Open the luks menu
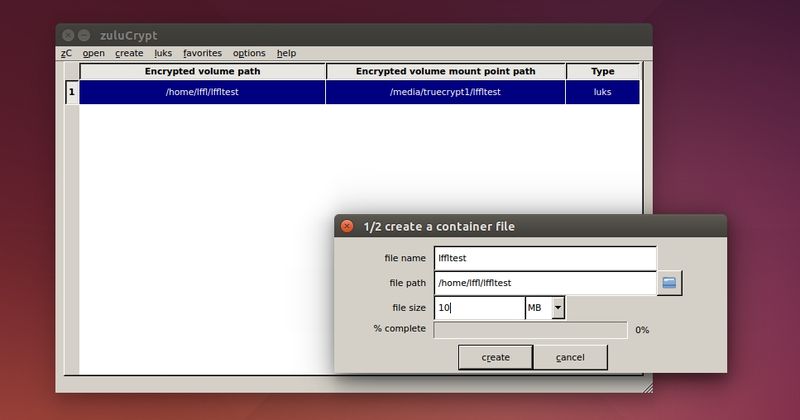800x420 pixels. pos(163,53)
